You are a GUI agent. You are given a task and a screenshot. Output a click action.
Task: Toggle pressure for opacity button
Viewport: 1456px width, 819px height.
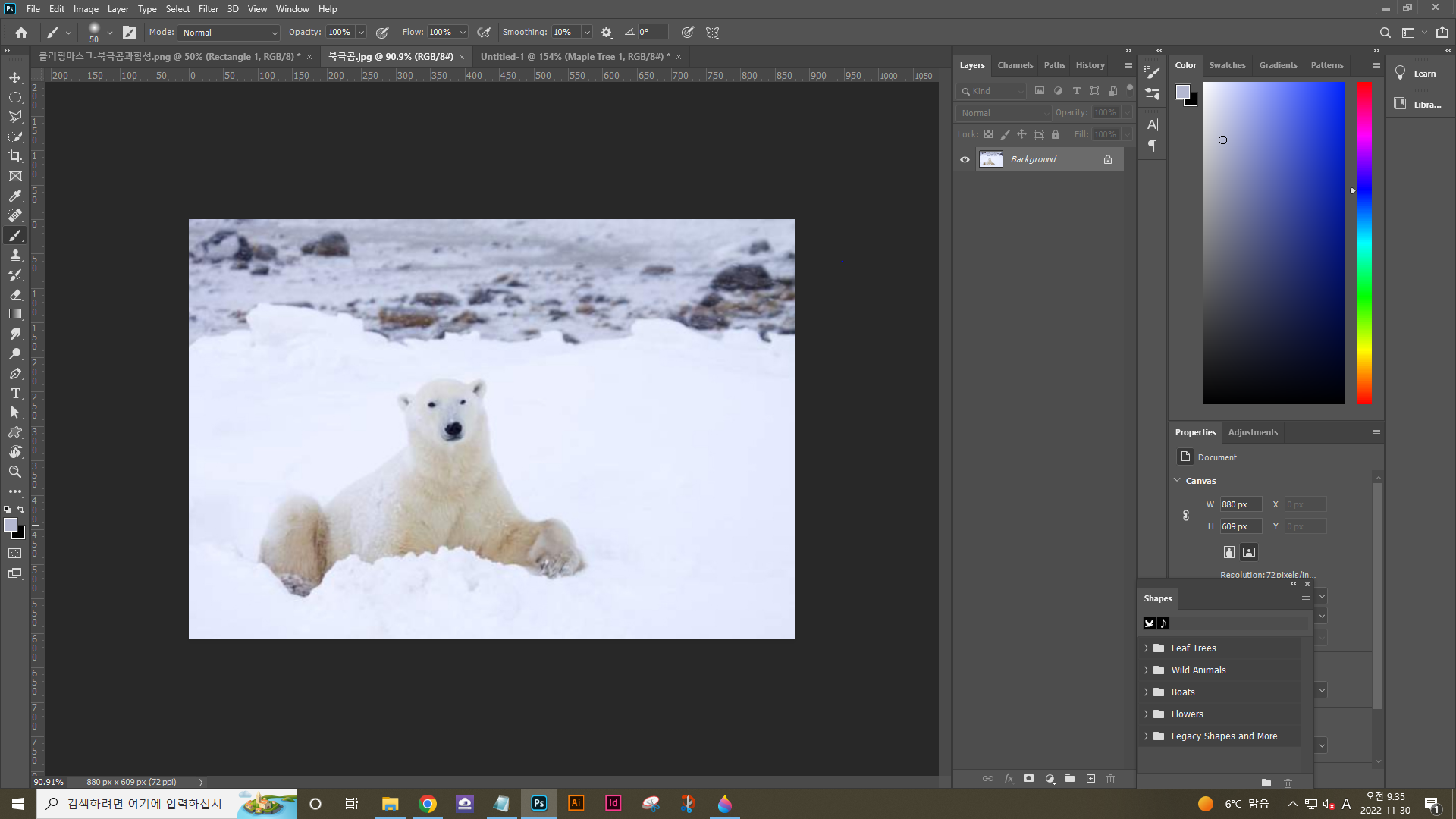pyautogui.click(x=382, y=33)
